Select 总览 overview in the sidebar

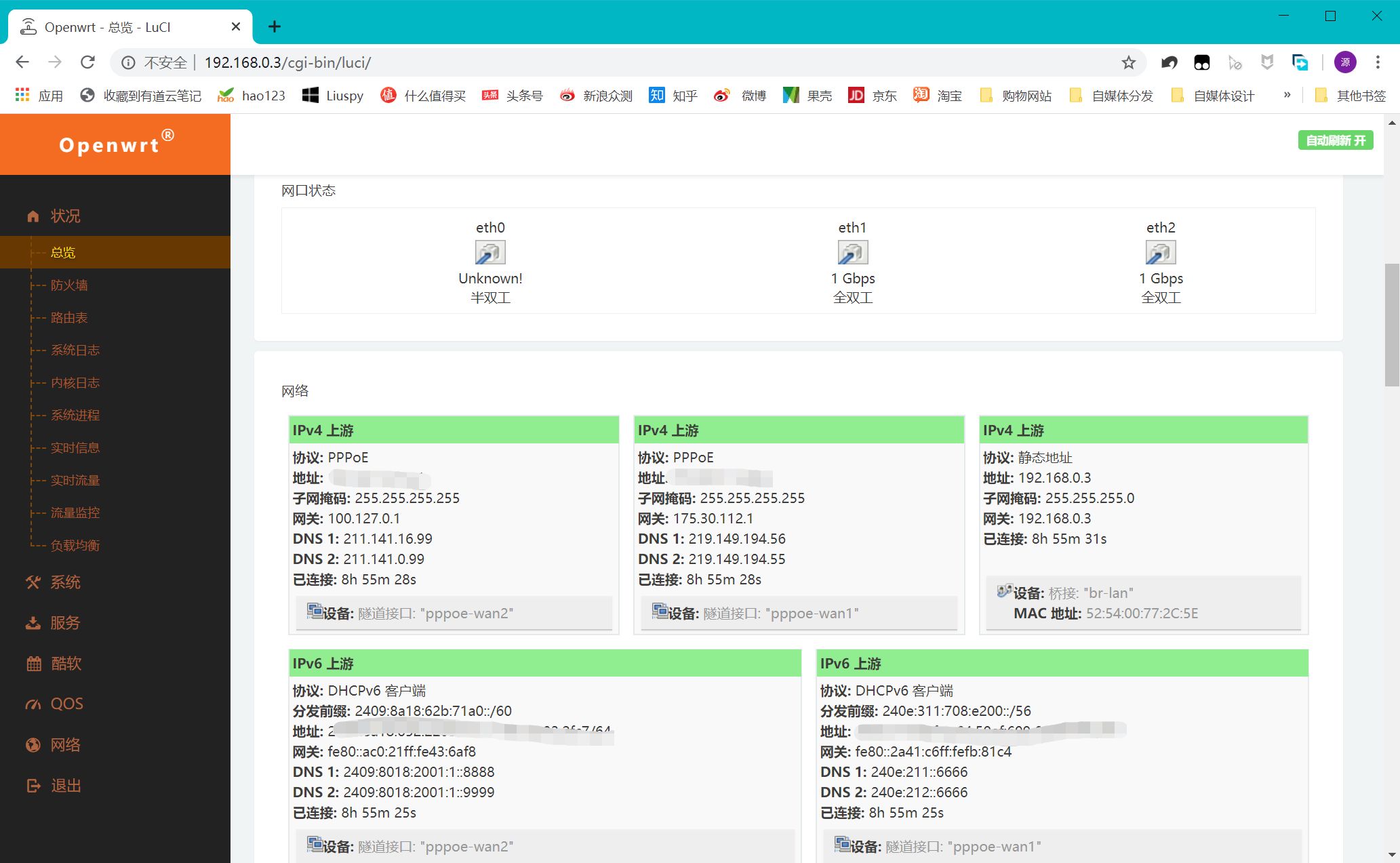click(x=115, y=252)
